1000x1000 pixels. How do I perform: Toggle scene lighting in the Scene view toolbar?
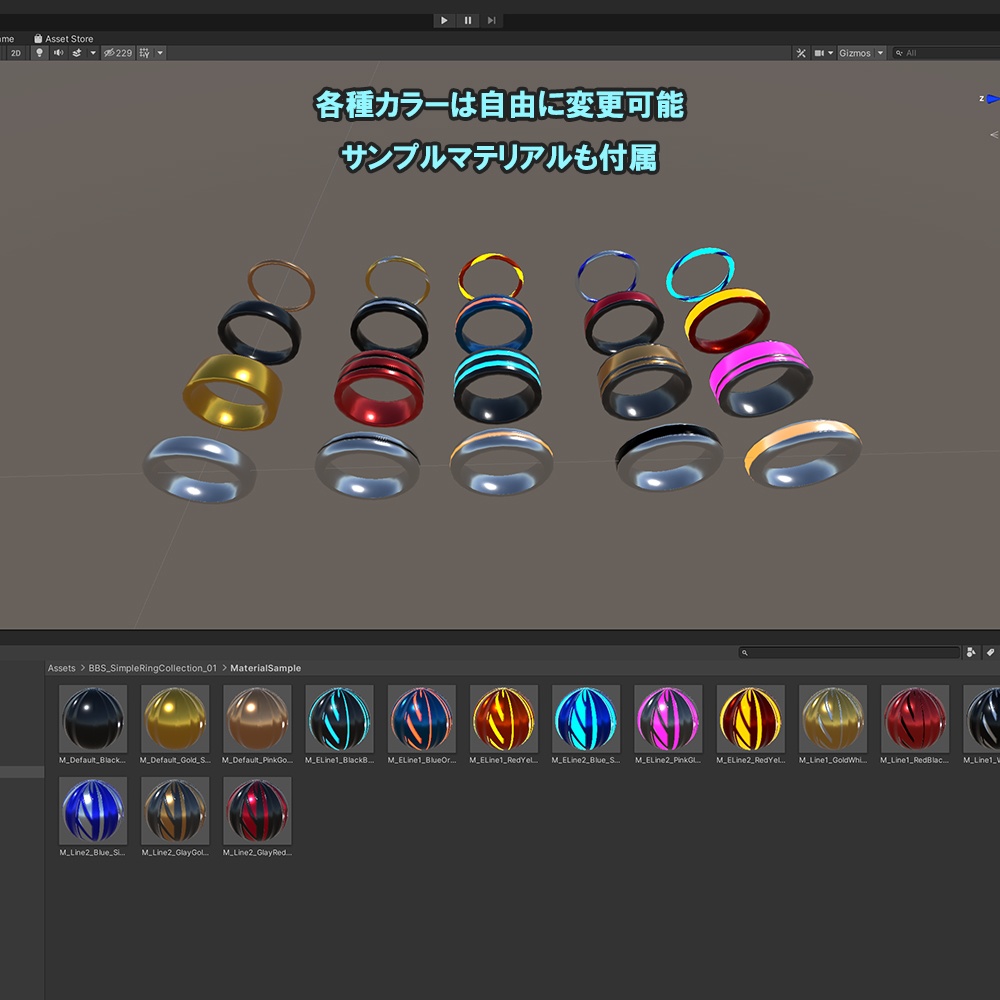click(x=39, y=52)
